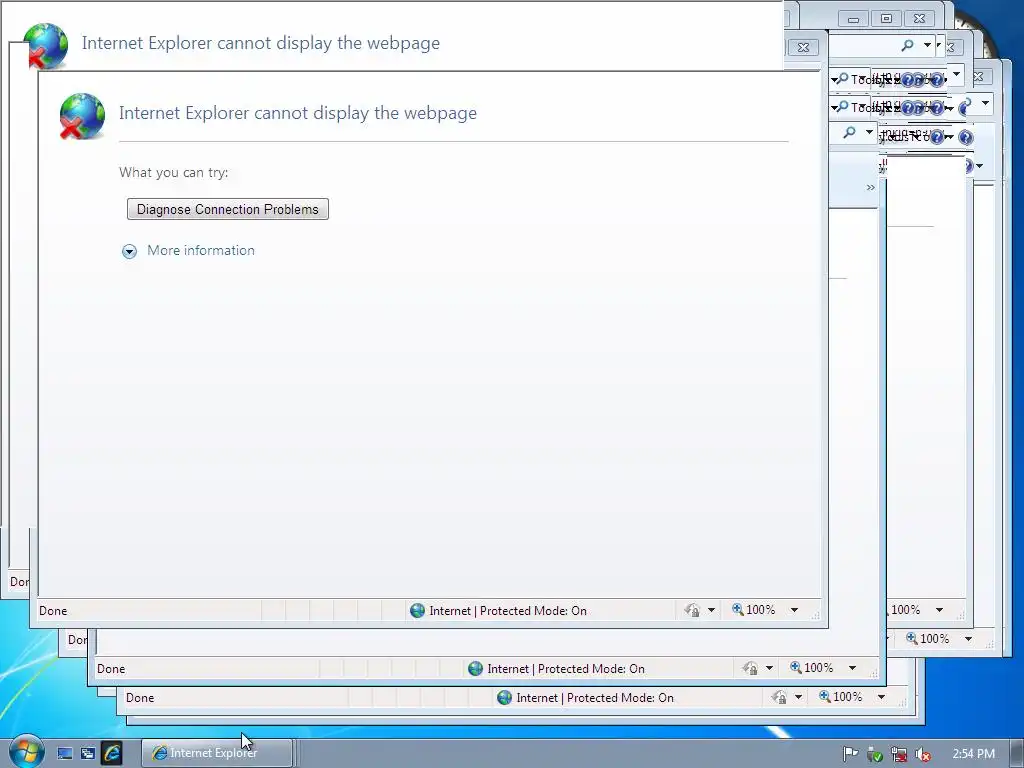The image size is (1024, 768).
Task: Maximize the topmost rear Internet Explorer window
Action: [886, 19]
